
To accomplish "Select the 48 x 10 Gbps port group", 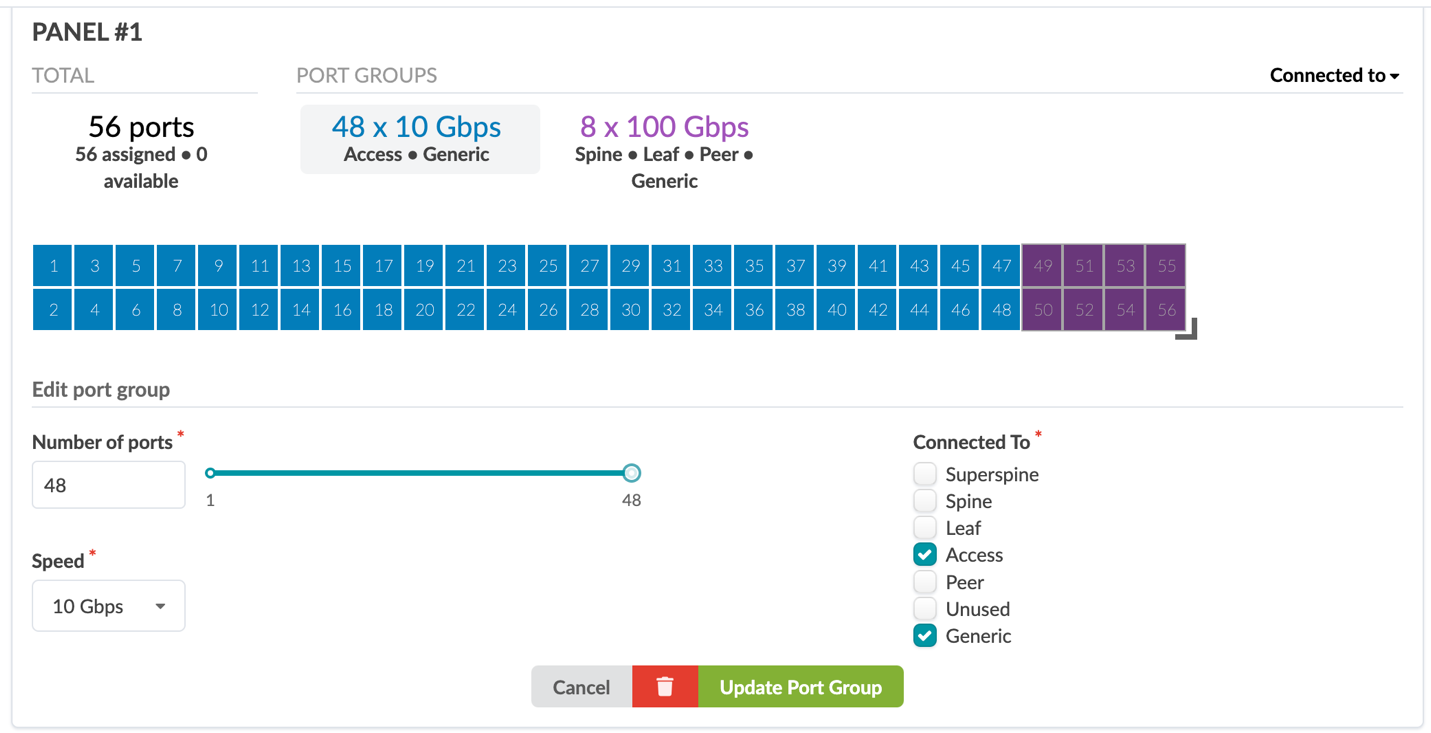I will tap(417, 139).
